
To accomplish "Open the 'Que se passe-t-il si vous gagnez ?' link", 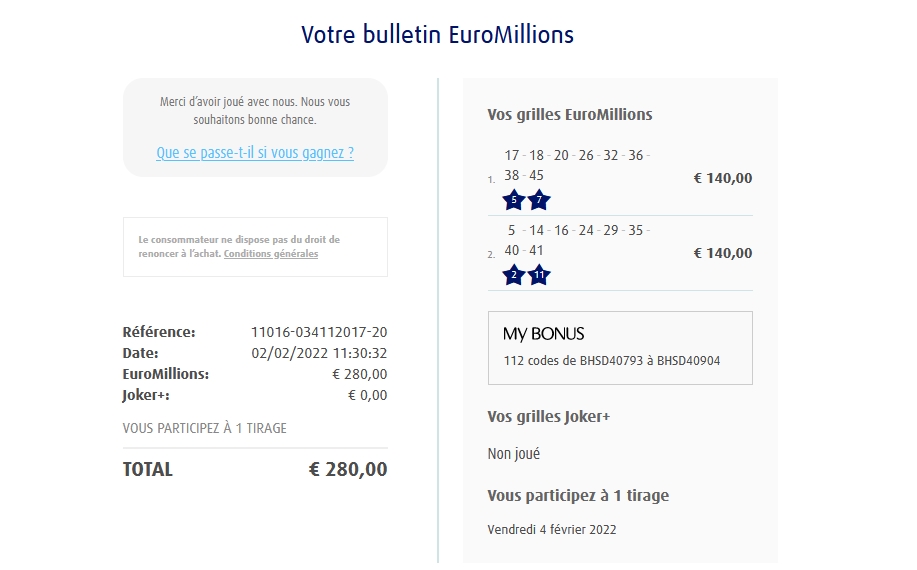I will point(255,153).
